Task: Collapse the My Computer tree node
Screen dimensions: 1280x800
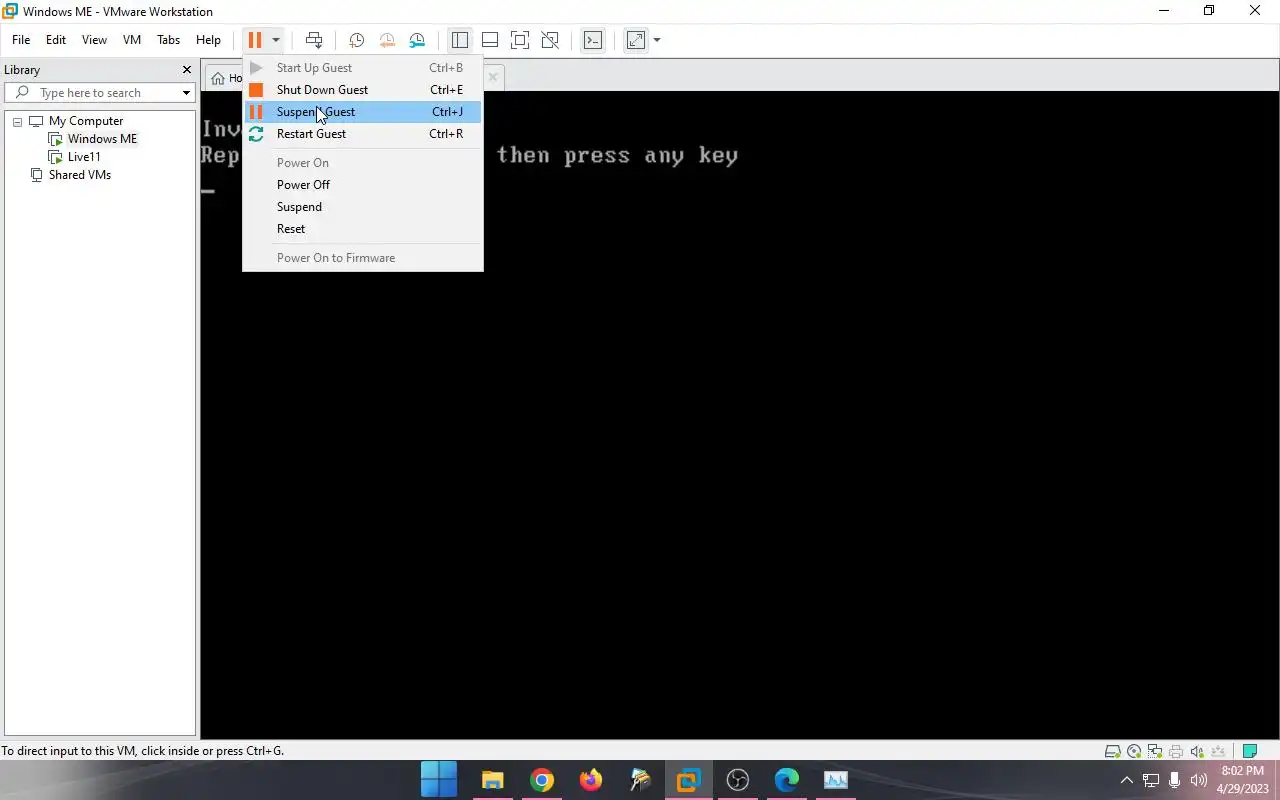Action: point(17,121)
